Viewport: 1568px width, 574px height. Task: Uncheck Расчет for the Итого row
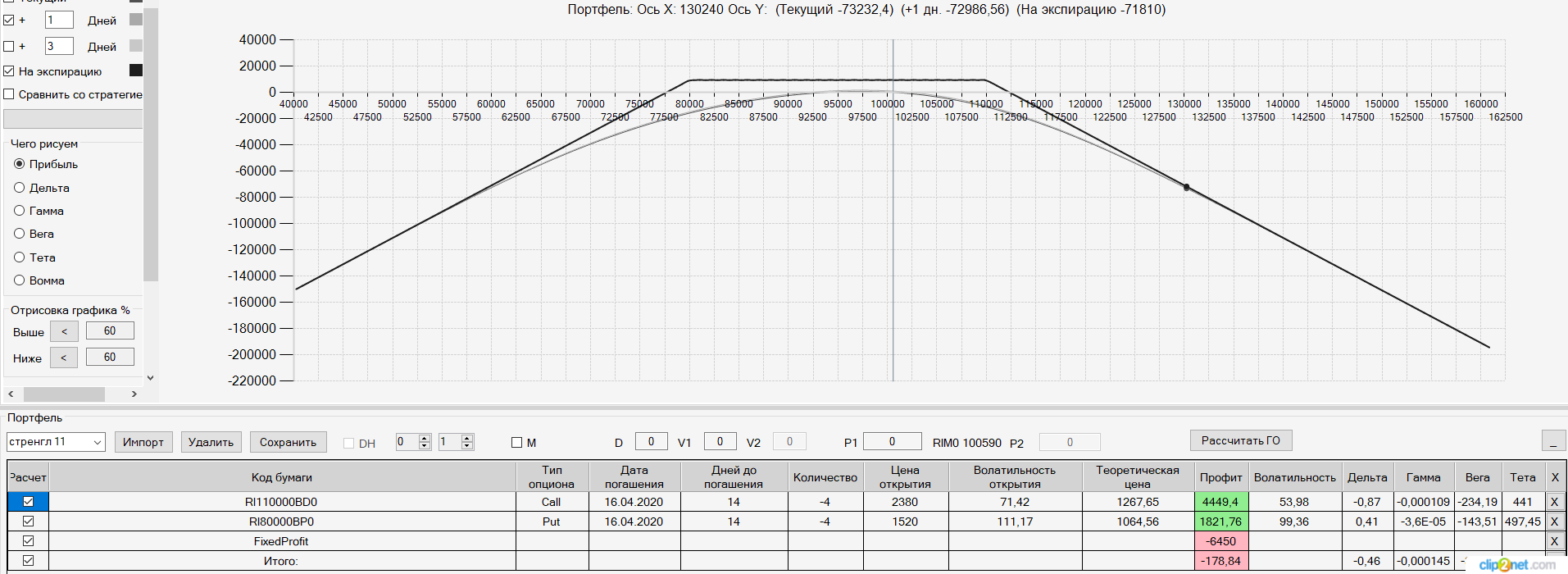click(29, 561)
